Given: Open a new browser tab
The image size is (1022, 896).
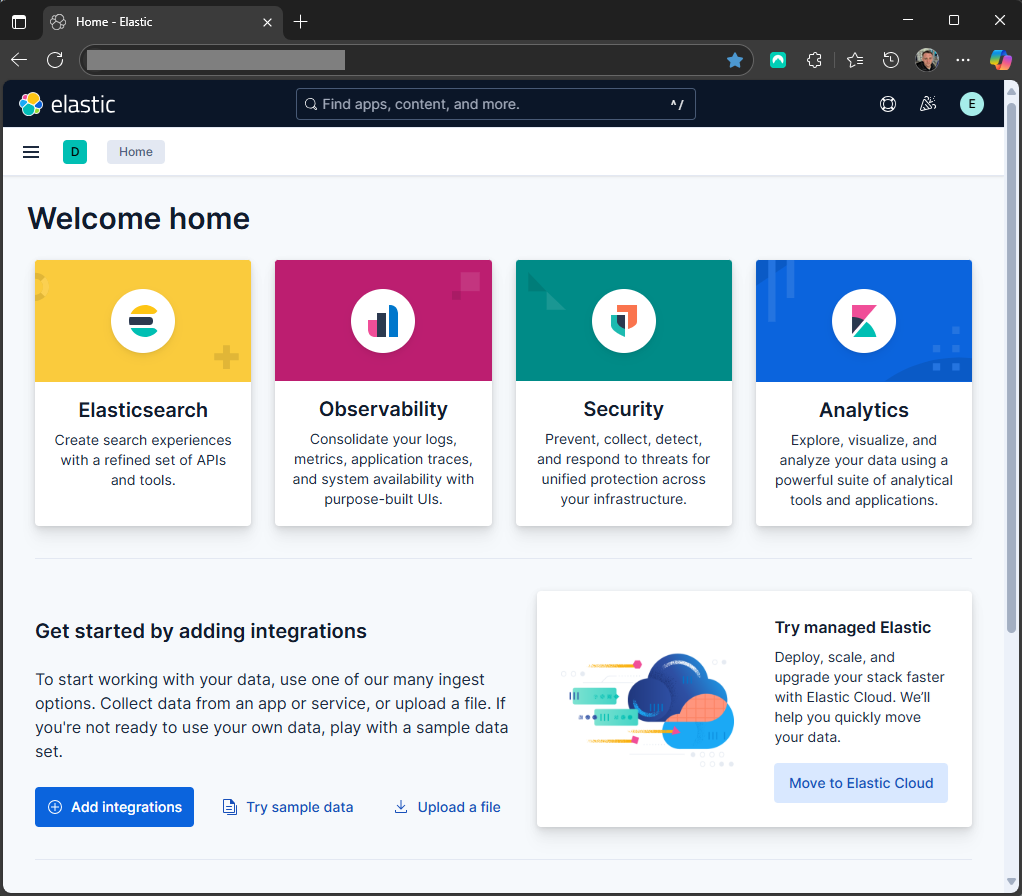Looking at the screenshot, I should pos(300,22).
